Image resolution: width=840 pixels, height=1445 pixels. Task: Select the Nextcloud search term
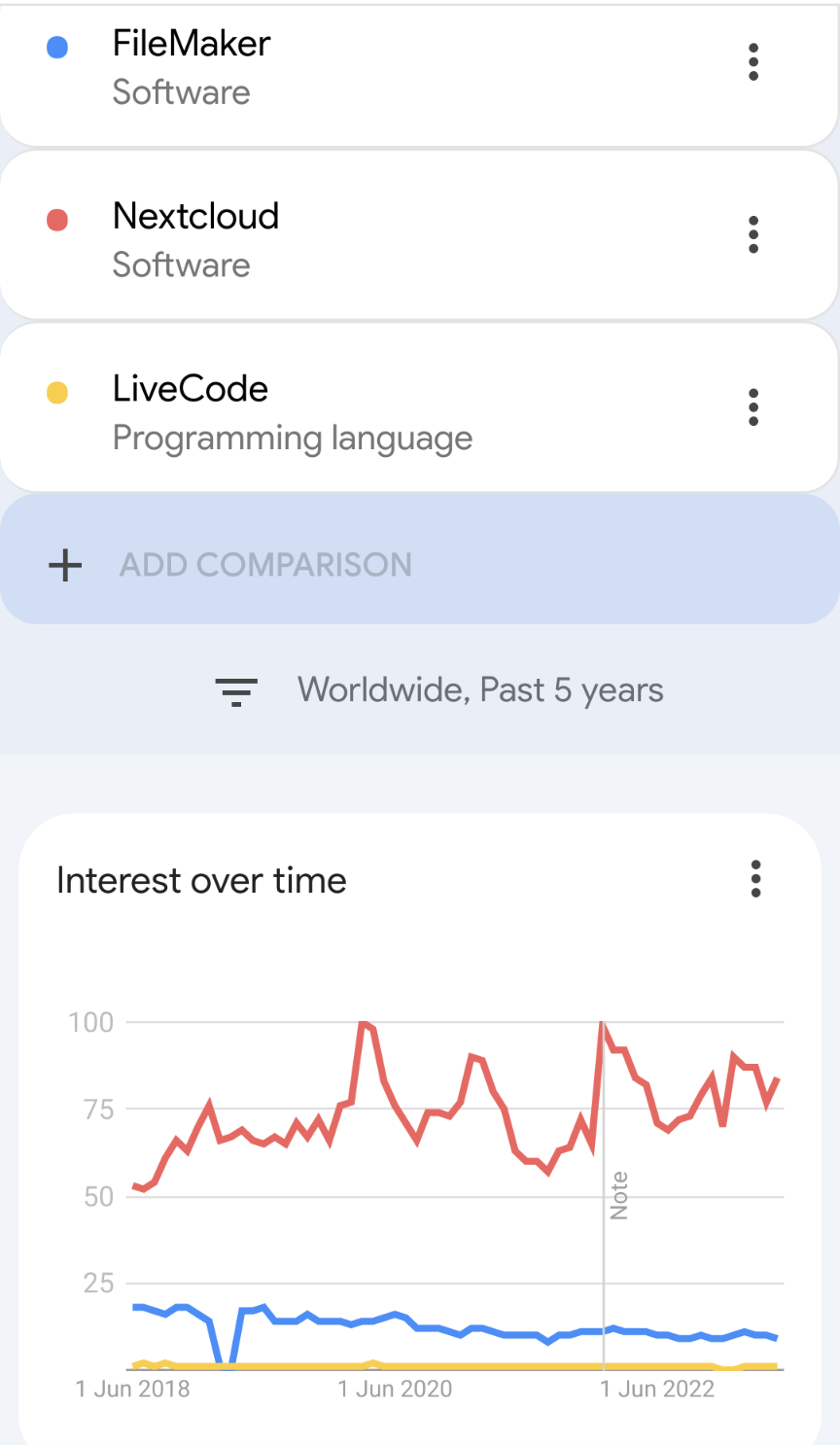pyautogui.click(x=195, y=216)
